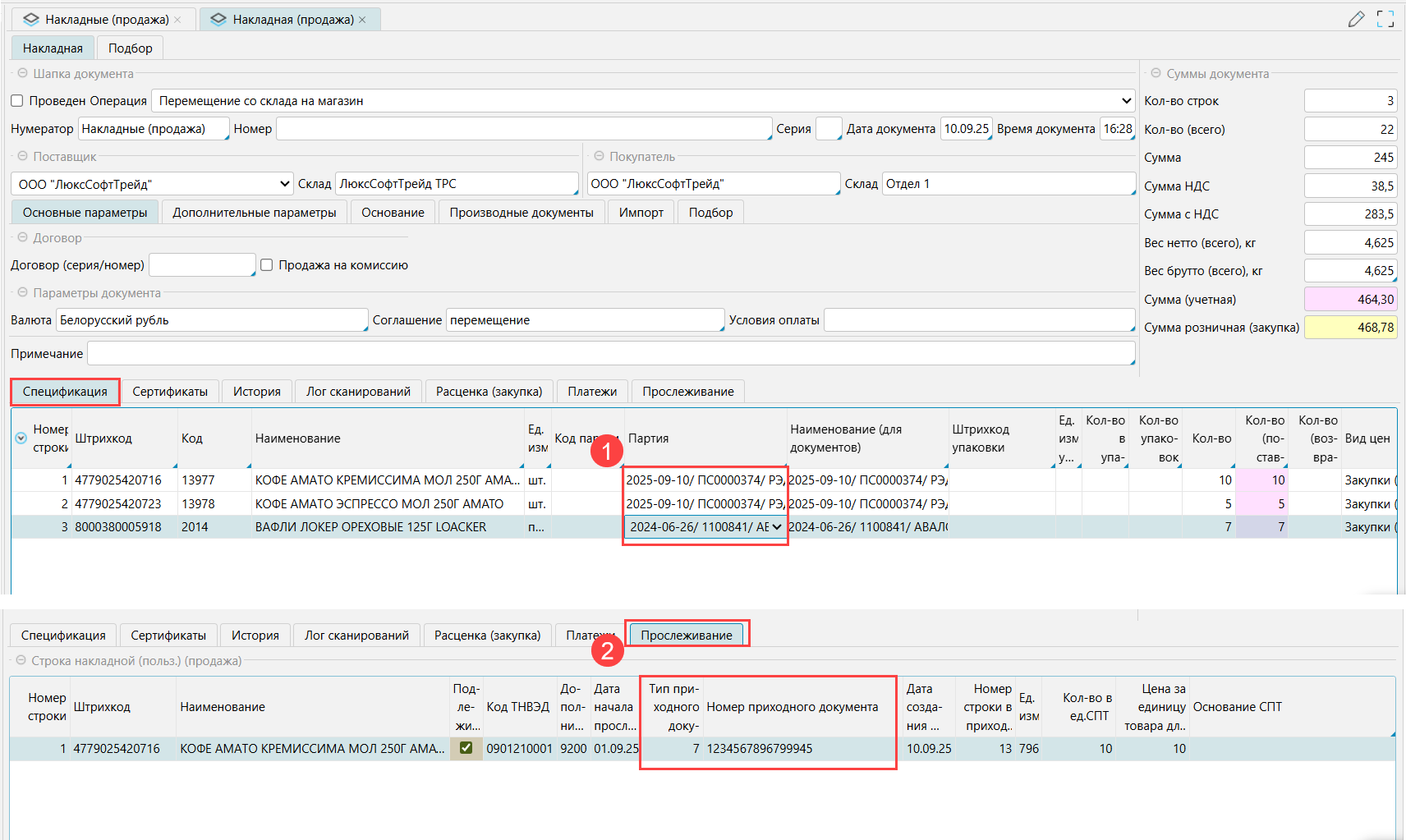
Task: Toggle the Проведен checkbox
Action: (x=17, y=101)
